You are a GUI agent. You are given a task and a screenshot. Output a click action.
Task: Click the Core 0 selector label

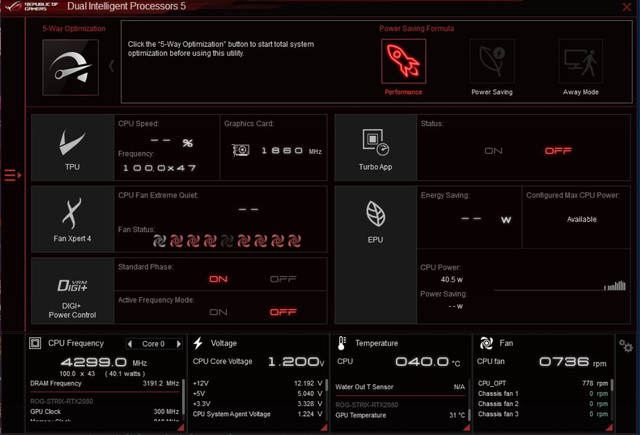tap(153, 344)
